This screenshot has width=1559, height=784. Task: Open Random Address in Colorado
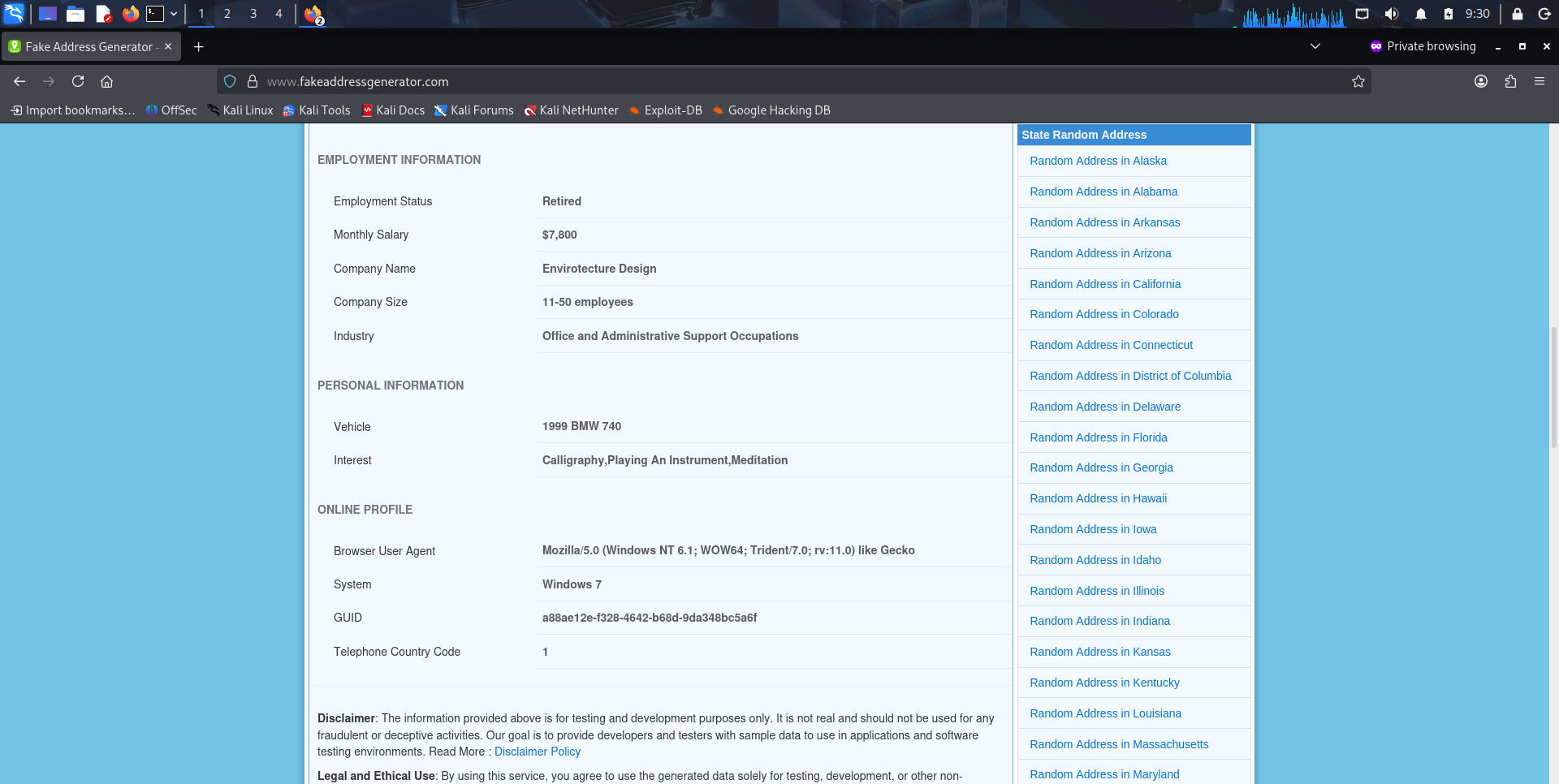1104,314
